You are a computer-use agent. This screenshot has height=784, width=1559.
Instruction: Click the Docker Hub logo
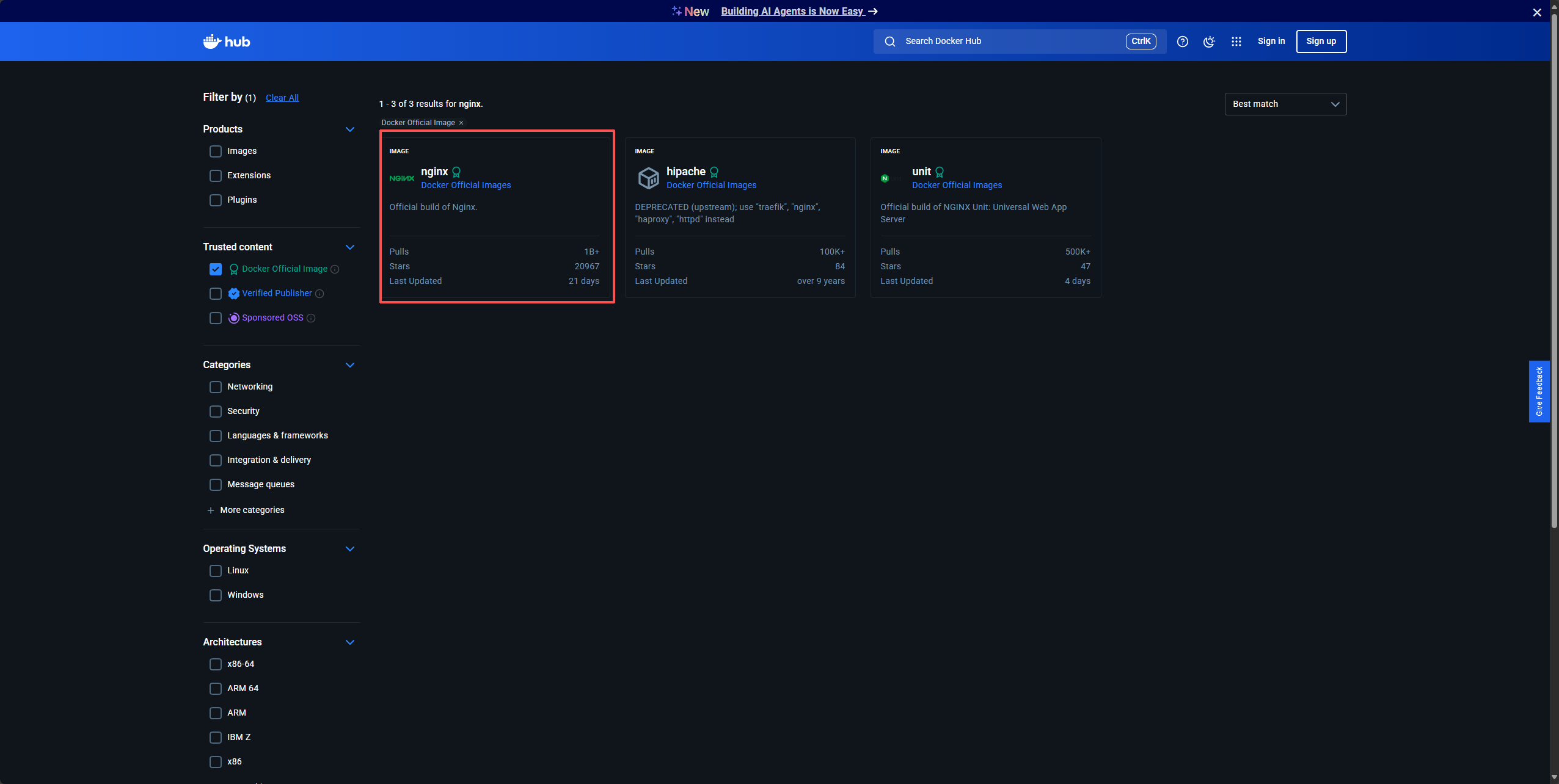pyautogui.click(x=227, y=42)
